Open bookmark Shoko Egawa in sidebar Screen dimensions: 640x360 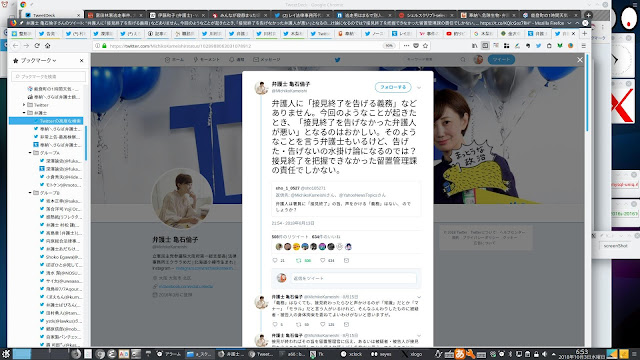tap(60, 257)
